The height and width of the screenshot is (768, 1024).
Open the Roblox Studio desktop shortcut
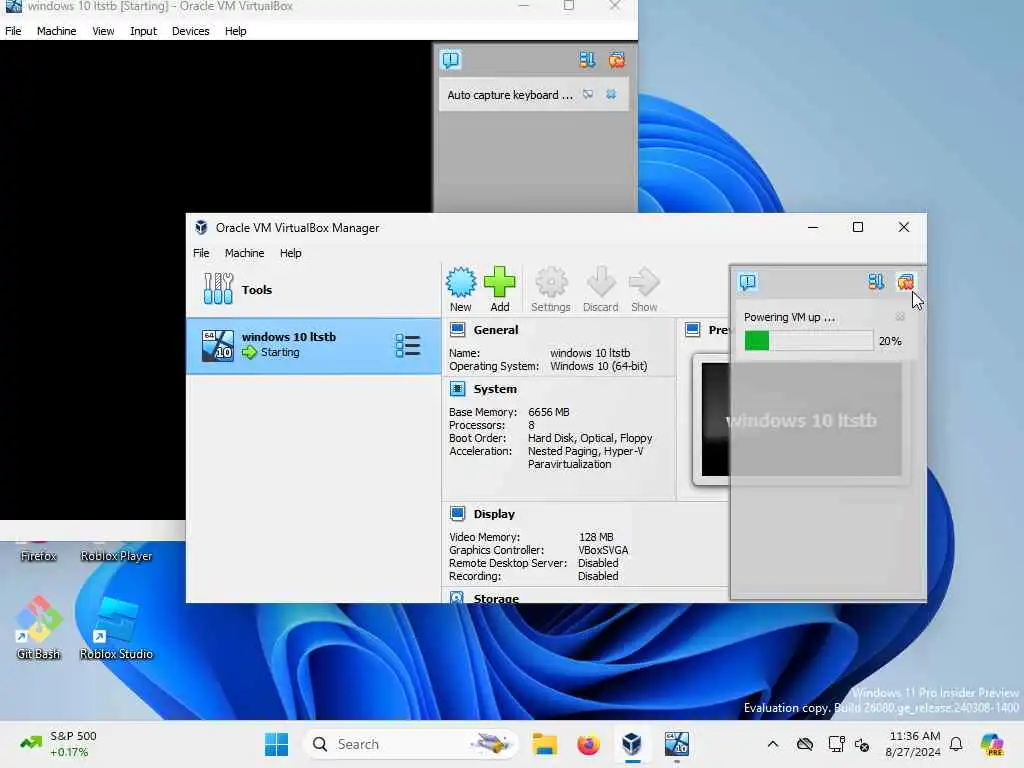pyautogui.click(x=116, y=628)
